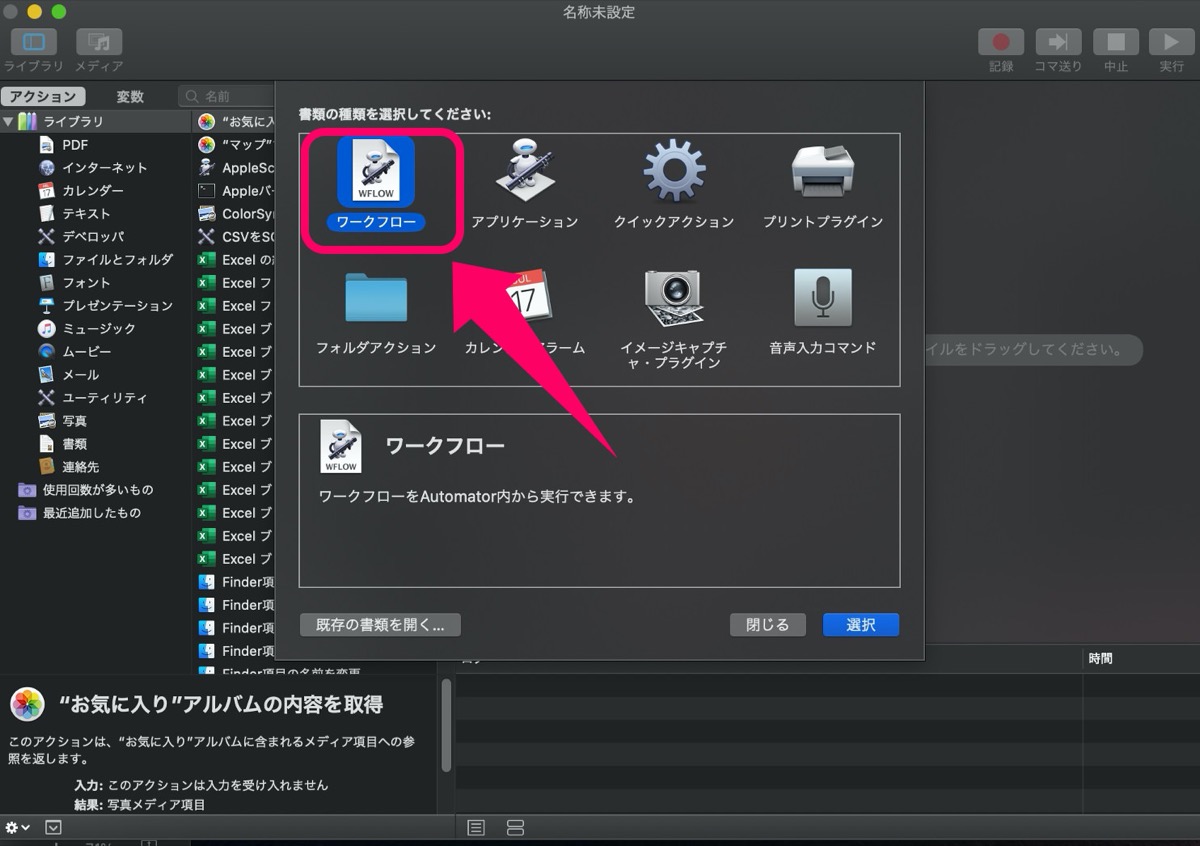Toggle the description pane checkbox button
This screenshot has width=1200, height=846.
[54, 828]
